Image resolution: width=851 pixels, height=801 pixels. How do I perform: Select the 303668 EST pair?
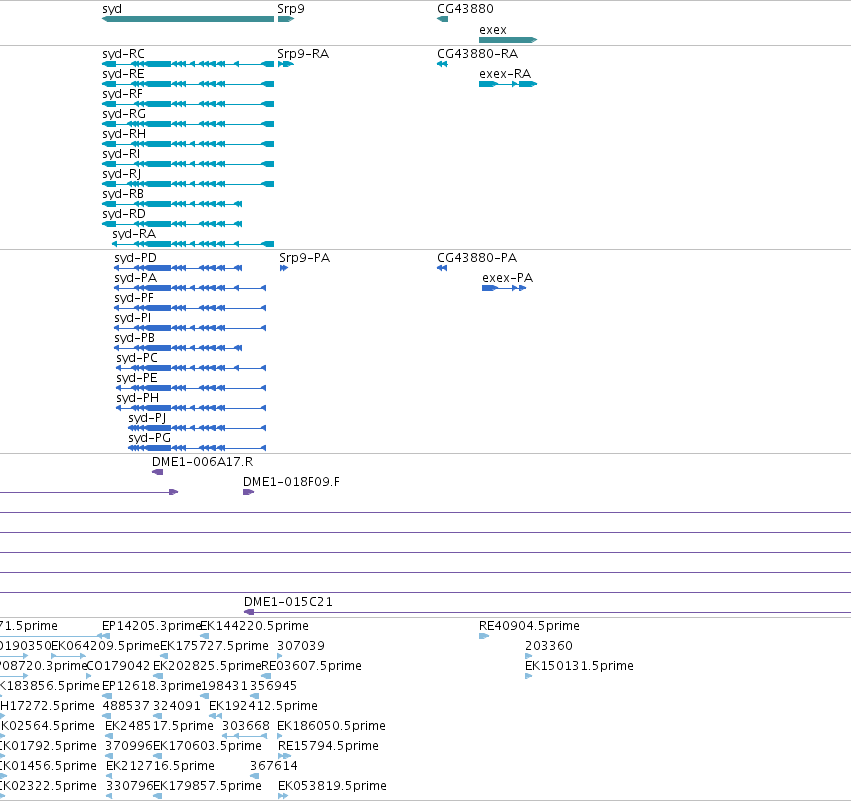click(245, 736)
